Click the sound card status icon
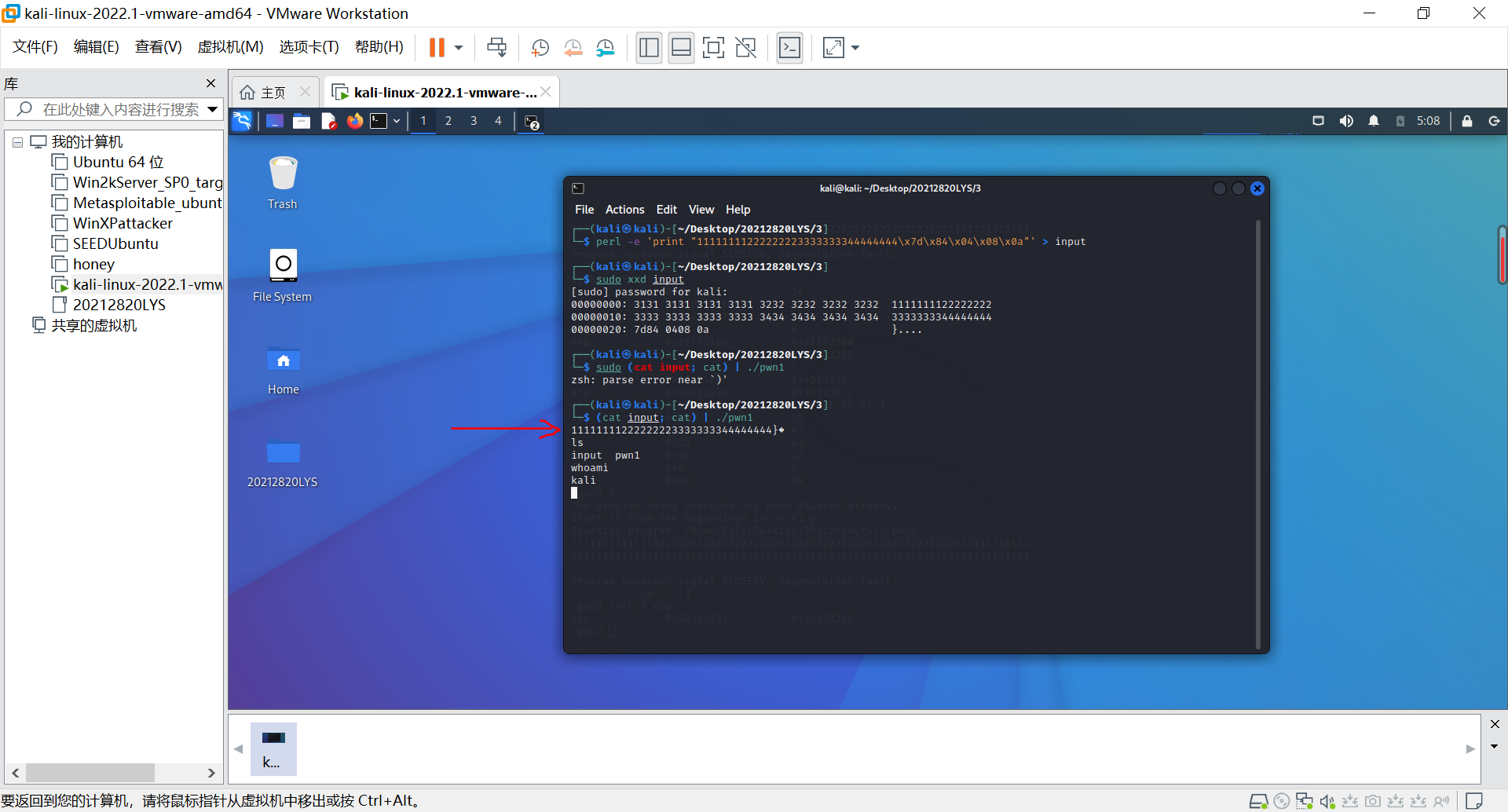This screenshot has width=1508, height=812. (1327, 802)
